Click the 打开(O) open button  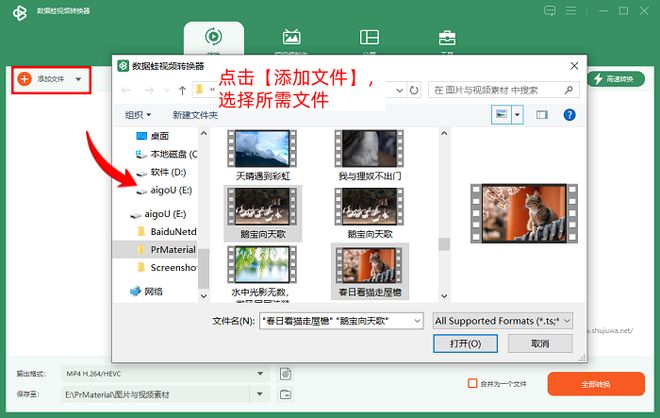tap(465, 343)
